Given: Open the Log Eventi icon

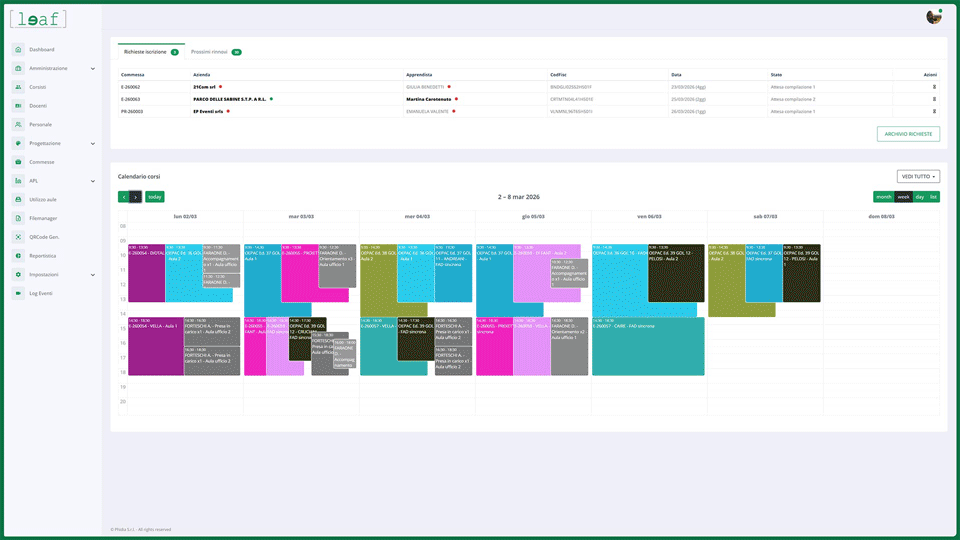Looking at the screenshot, I should 18,293.
